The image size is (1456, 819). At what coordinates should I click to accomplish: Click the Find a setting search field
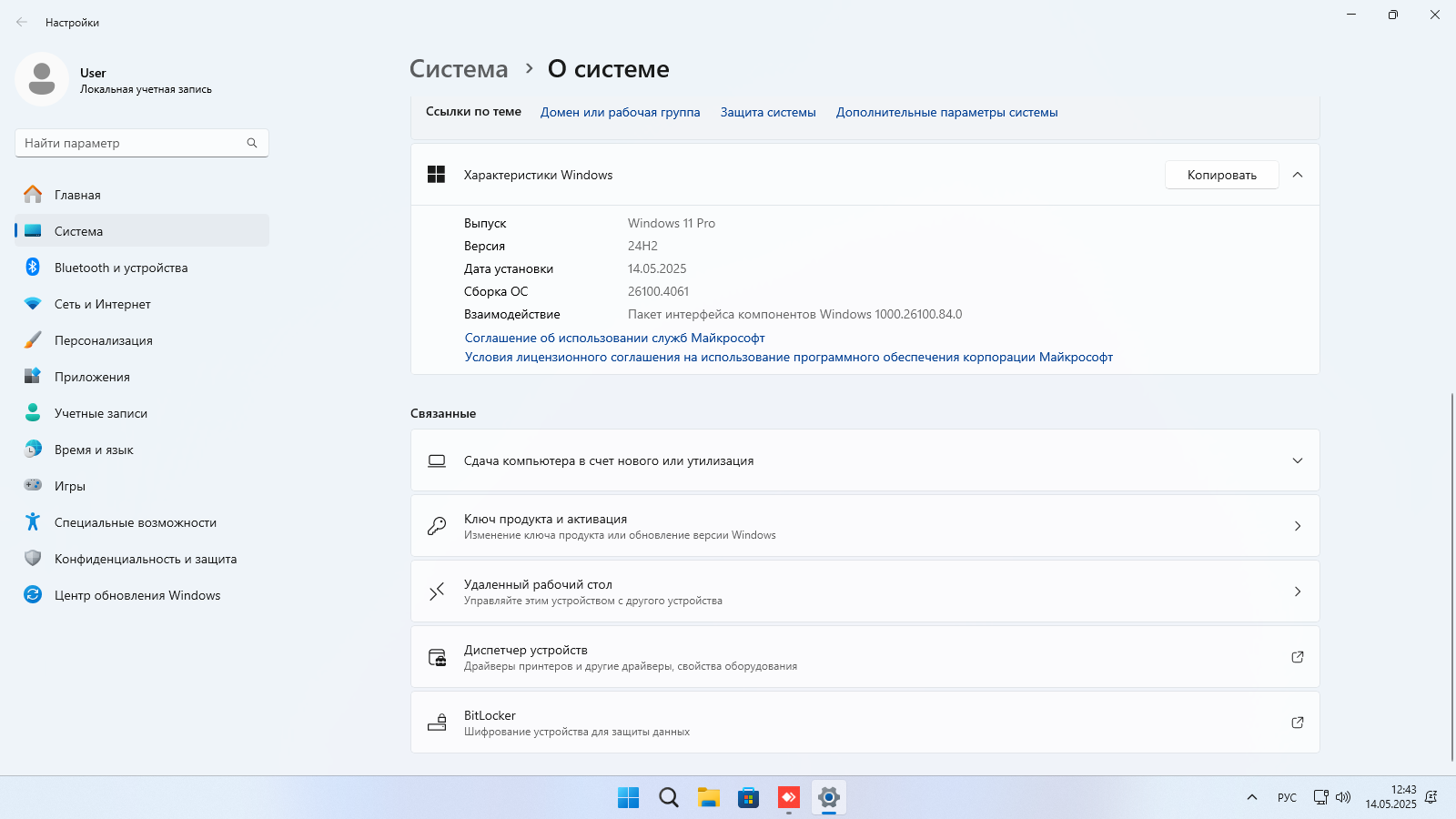(132, 143)
